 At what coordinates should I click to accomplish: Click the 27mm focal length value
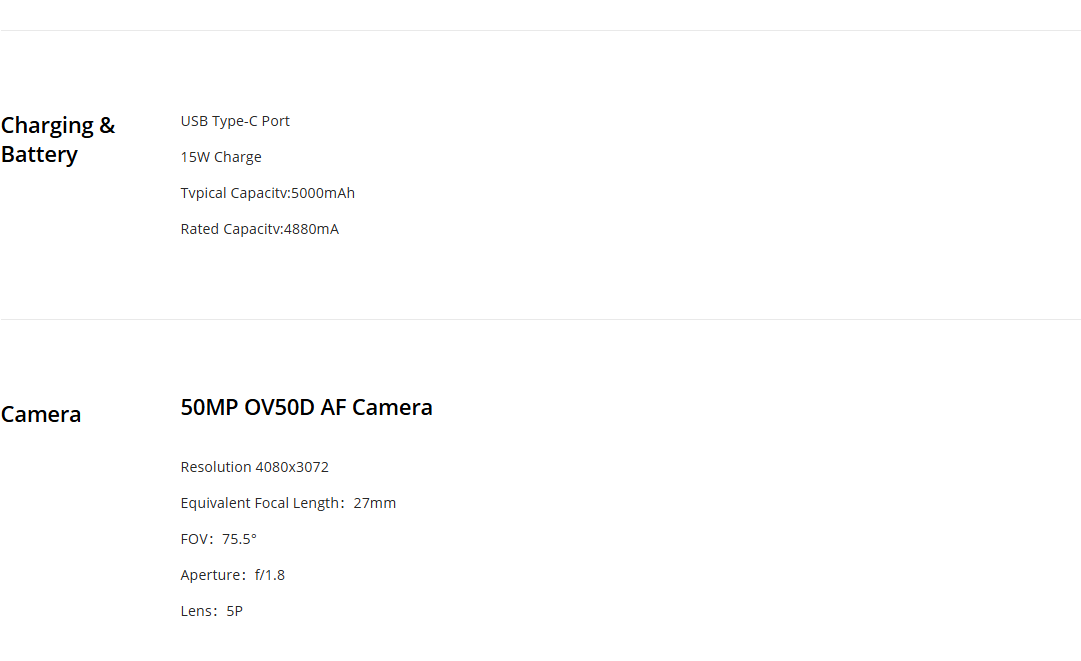(375, 503)
